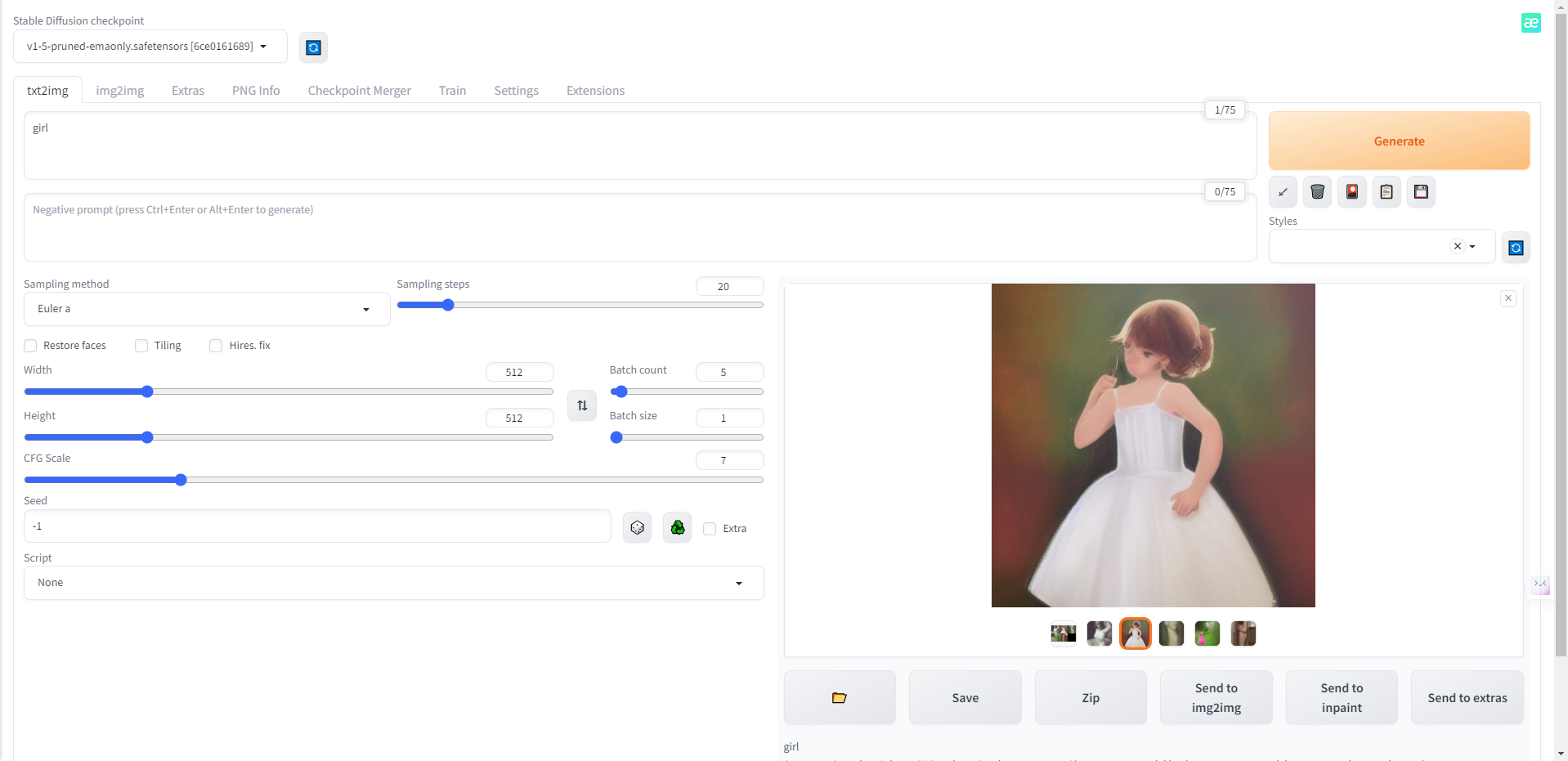Send image to inpaint
The height and width of the screenshot is (761, 1568).
pos(1342,697)
